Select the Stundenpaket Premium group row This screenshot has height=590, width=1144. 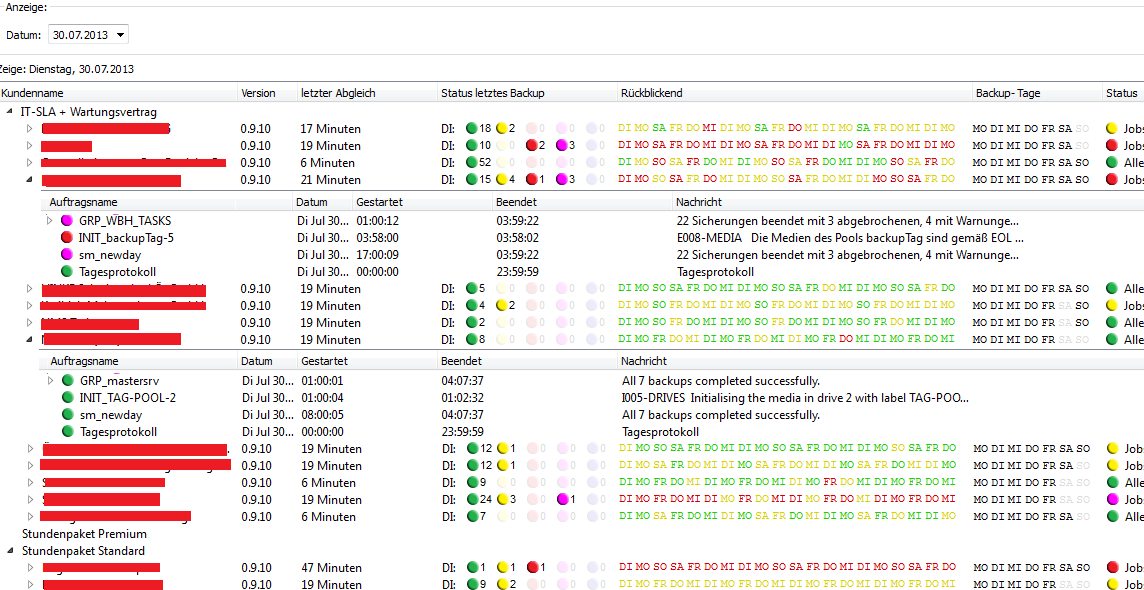click(x=84, y=534)
